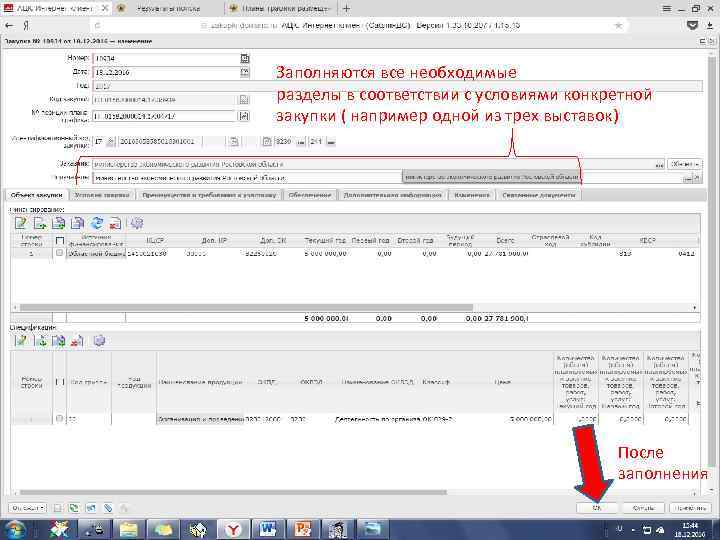The width and height of the screenshot is (720, 540).
Task: Click the stepper beside the 17 year code
Action: click(x=110, y=142)
